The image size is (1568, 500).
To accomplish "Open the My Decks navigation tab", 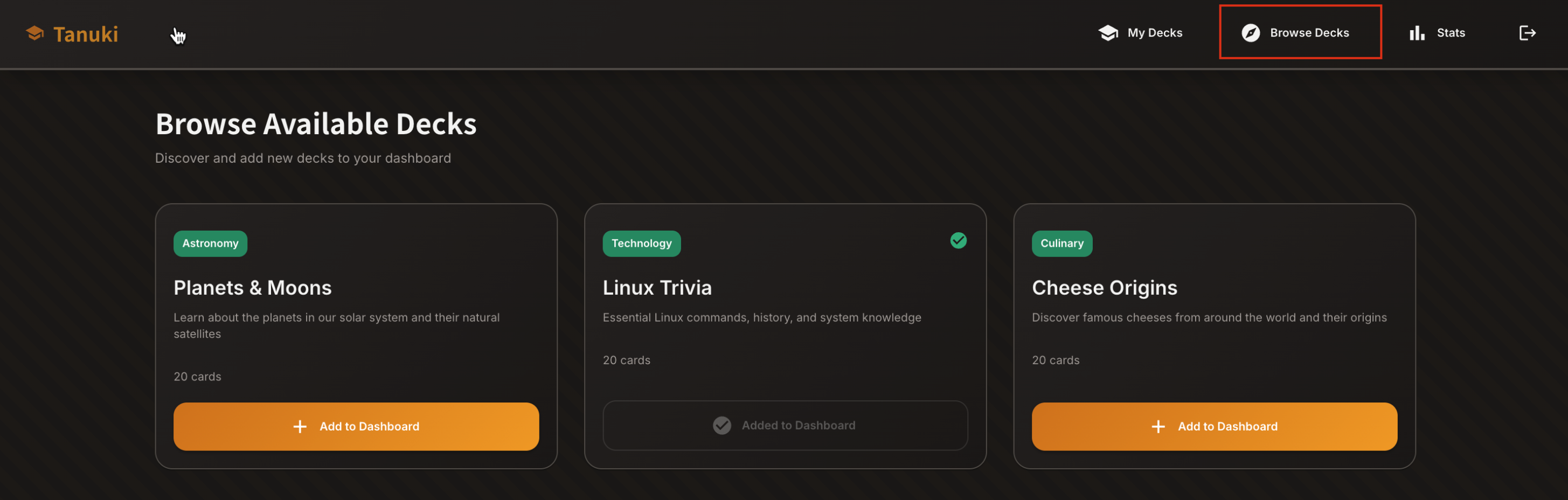I will coord(1154,33).
